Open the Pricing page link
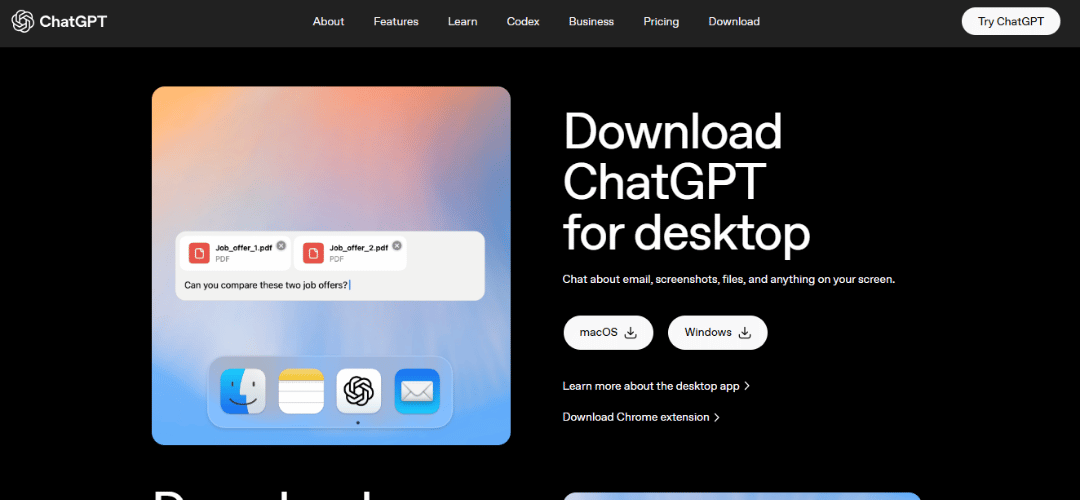The height and width of the screenshot is (500, 1080). point(661,21)
